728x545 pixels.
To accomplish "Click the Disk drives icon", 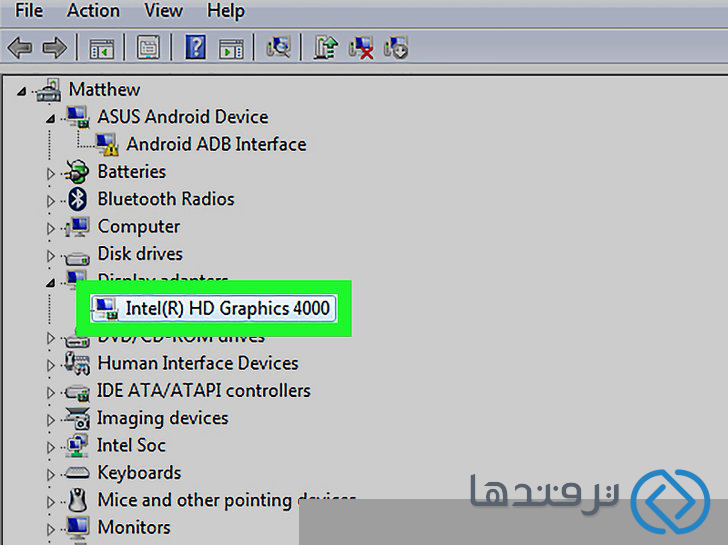I will (77, 257).
